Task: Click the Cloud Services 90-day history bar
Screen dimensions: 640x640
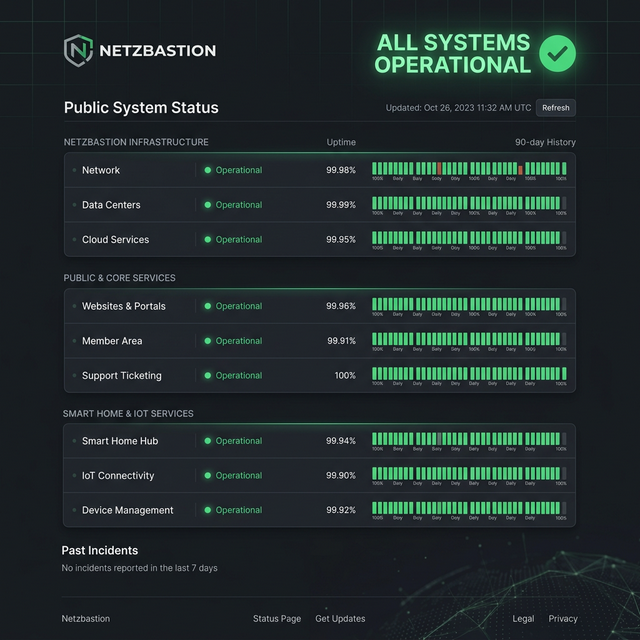Action: point(469,238)
